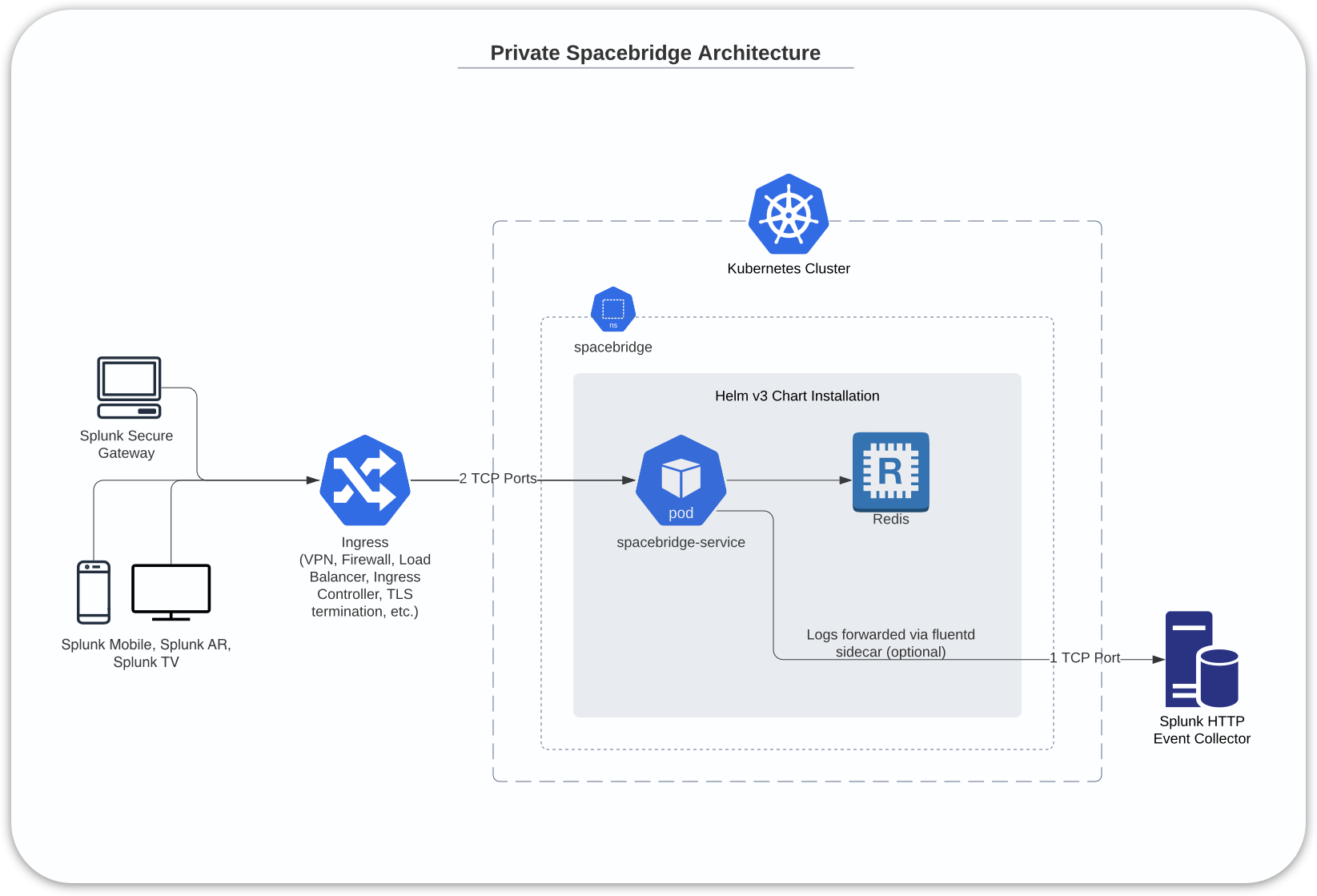This screenshot has width=1317, height=896.
Task: Click the Redis label text
Action: [x=891, y=520]
